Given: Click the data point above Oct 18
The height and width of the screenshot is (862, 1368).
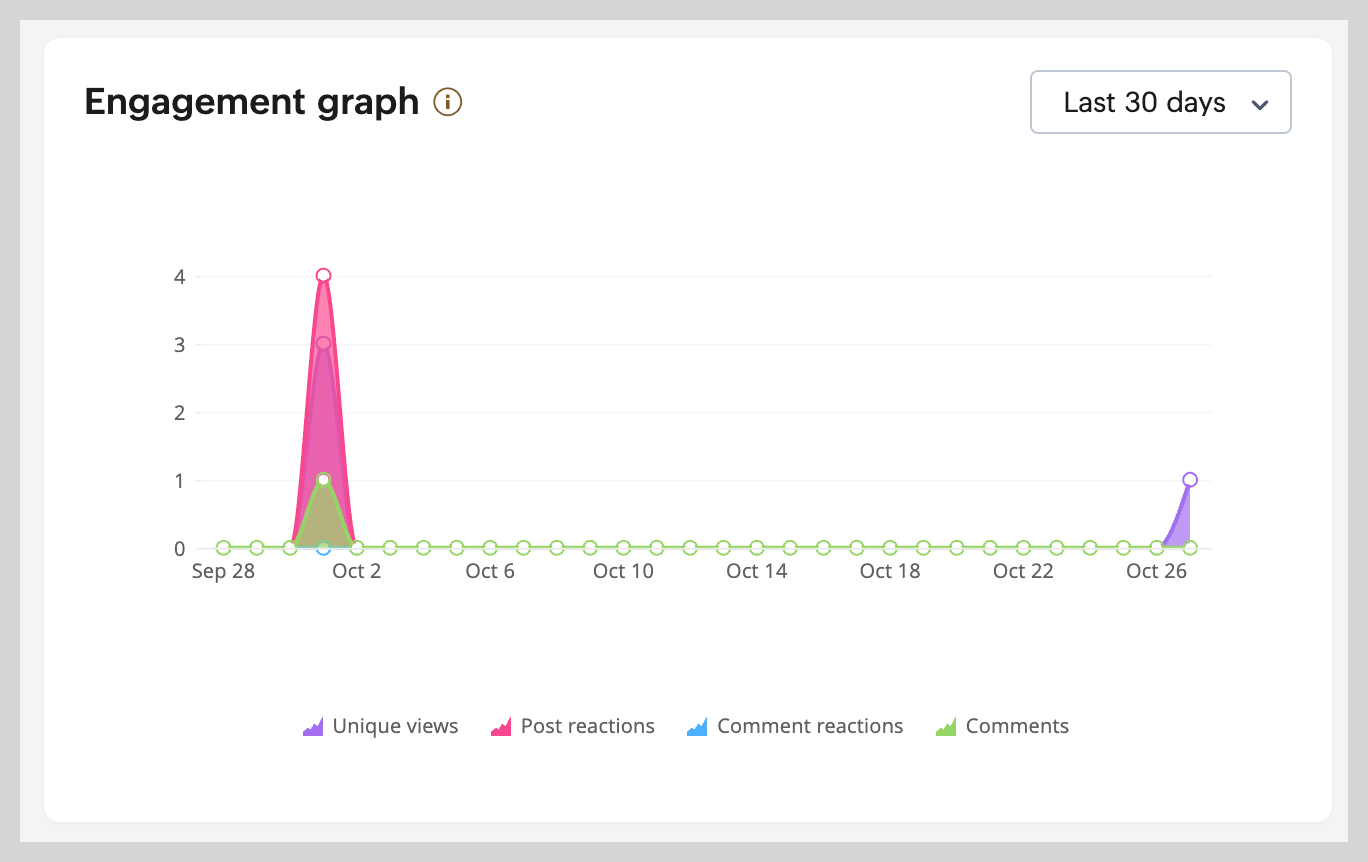Looking at the screenshot, I should (x=890, y=548).
